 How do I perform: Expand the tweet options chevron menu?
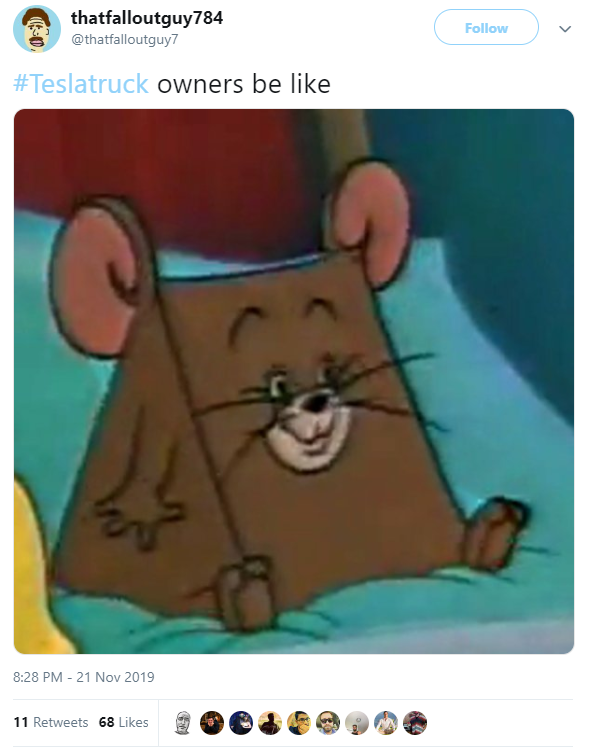pos(565,29)
